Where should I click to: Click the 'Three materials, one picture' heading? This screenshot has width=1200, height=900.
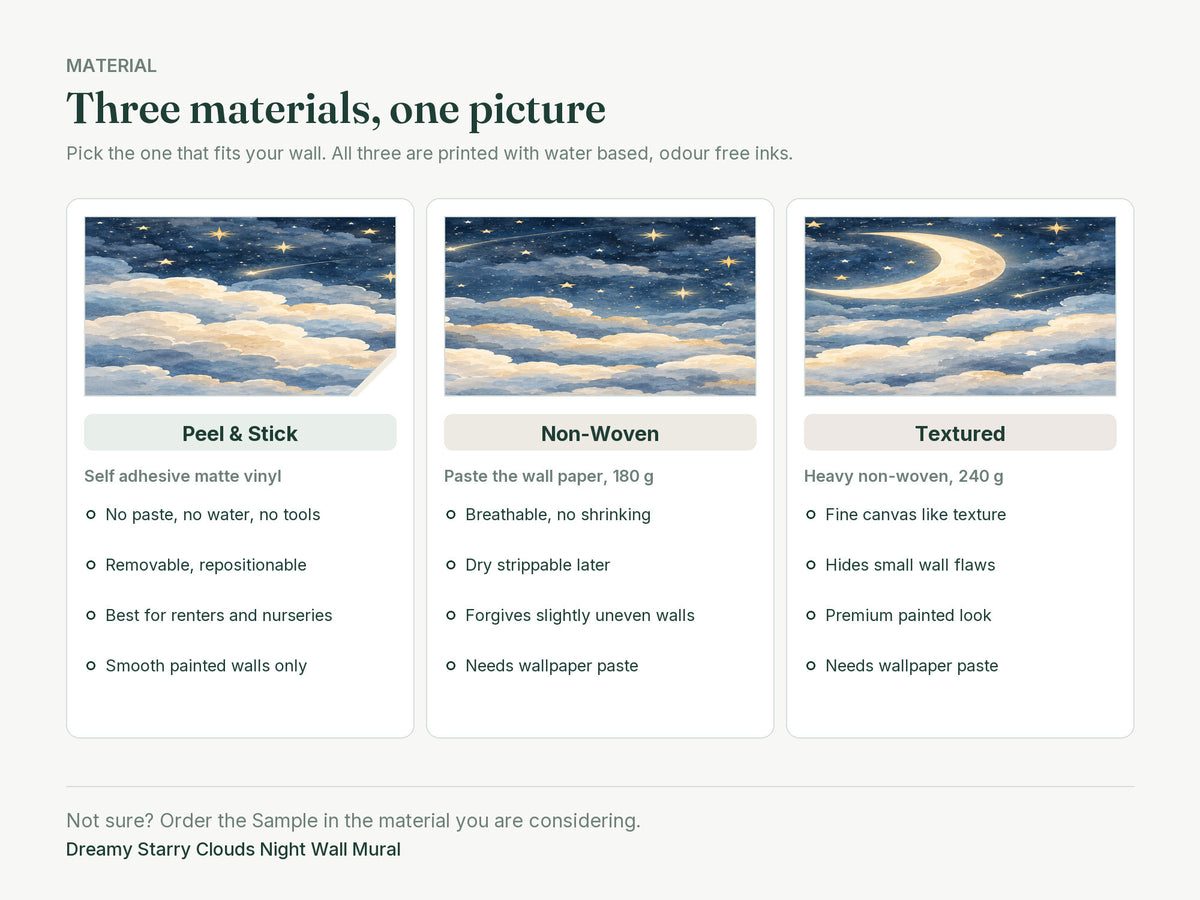336,108
